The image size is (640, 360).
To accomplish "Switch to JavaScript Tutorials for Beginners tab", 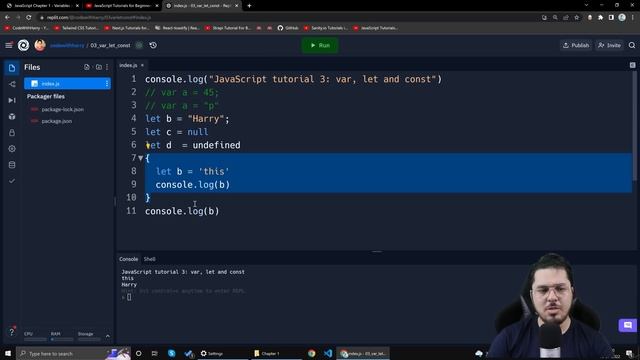I will click(122, 6).
